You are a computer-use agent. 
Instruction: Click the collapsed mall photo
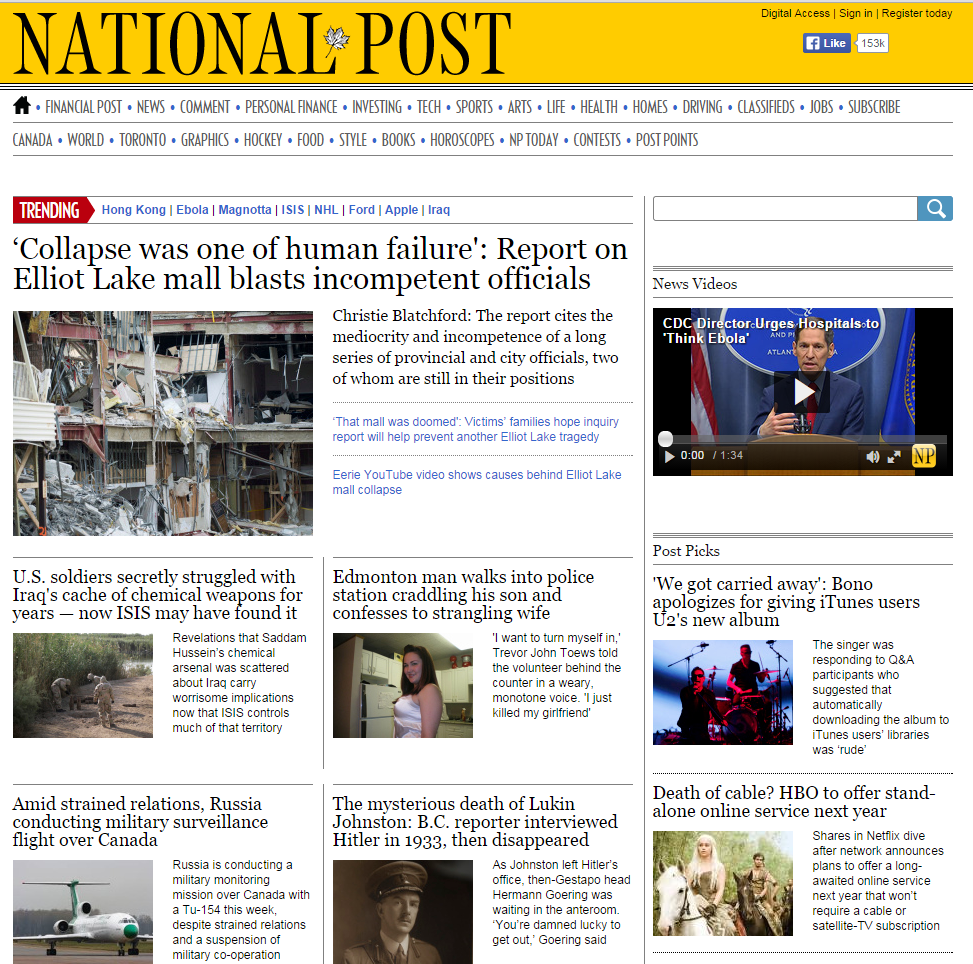pos(163,423)
